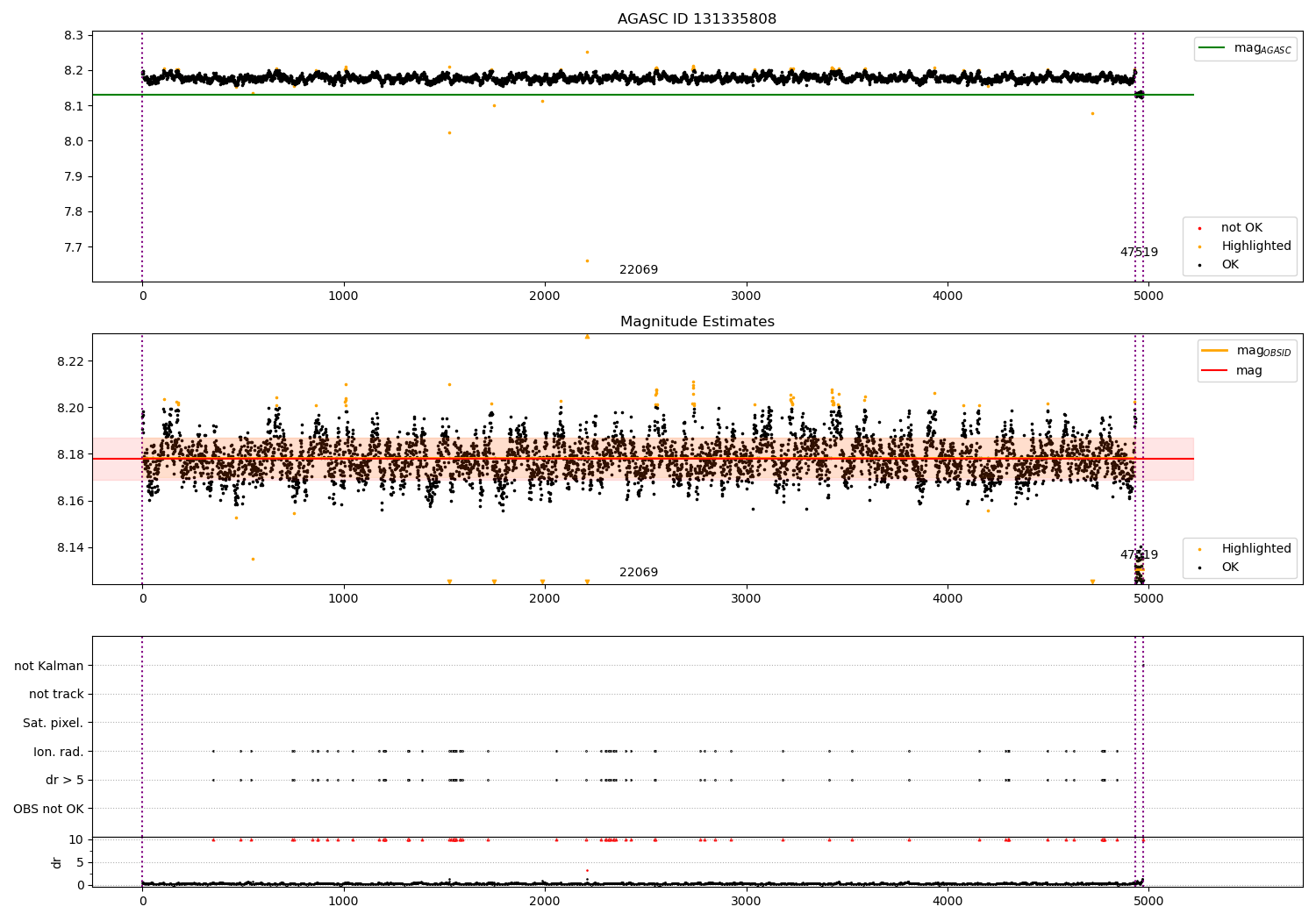
Task: Click the 8.14 y-axis tick label
Action: (71, 547)
